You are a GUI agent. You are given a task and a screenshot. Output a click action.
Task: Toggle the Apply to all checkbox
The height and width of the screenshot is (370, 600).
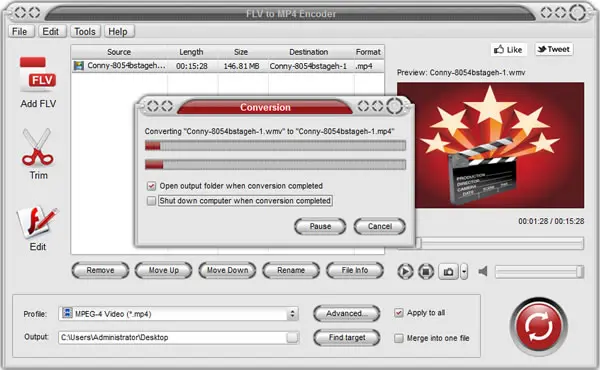pos(399,313)
